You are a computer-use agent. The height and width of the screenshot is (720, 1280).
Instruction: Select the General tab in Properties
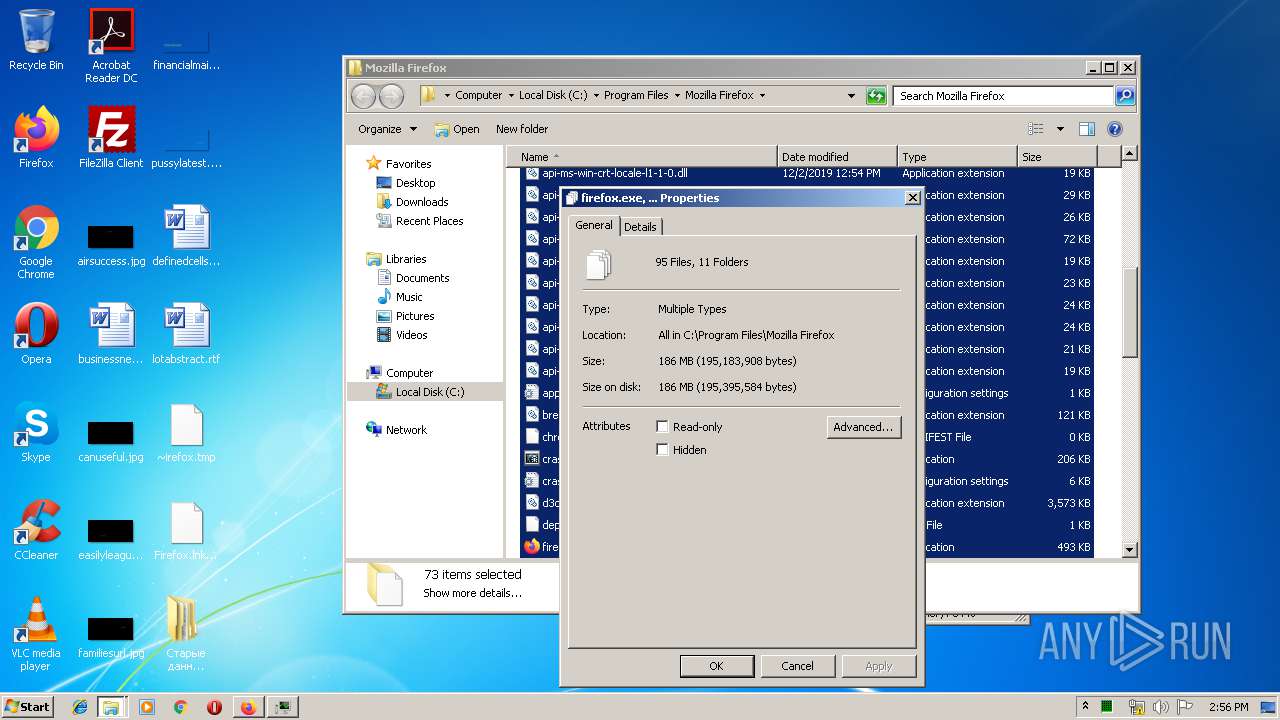click(x=594, y=226)
